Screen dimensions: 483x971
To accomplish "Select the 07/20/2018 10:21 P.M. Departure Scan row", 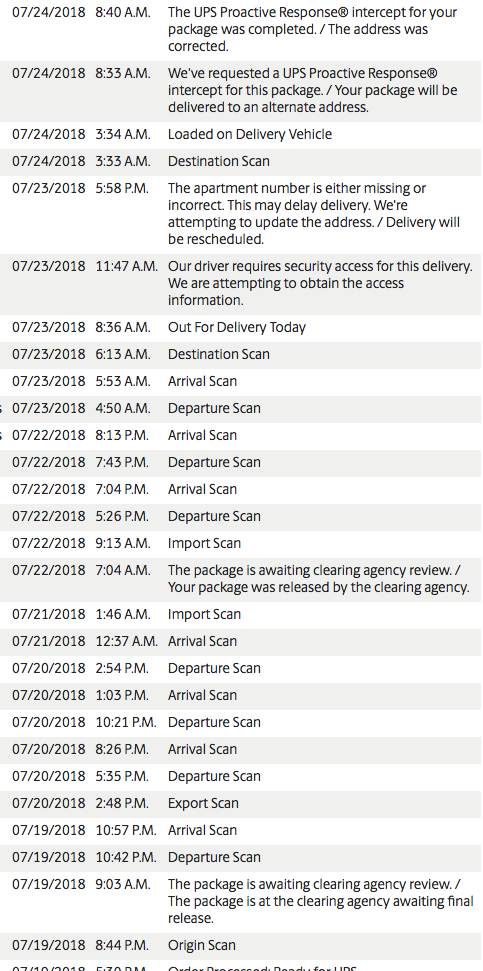I will click(242, 723).
